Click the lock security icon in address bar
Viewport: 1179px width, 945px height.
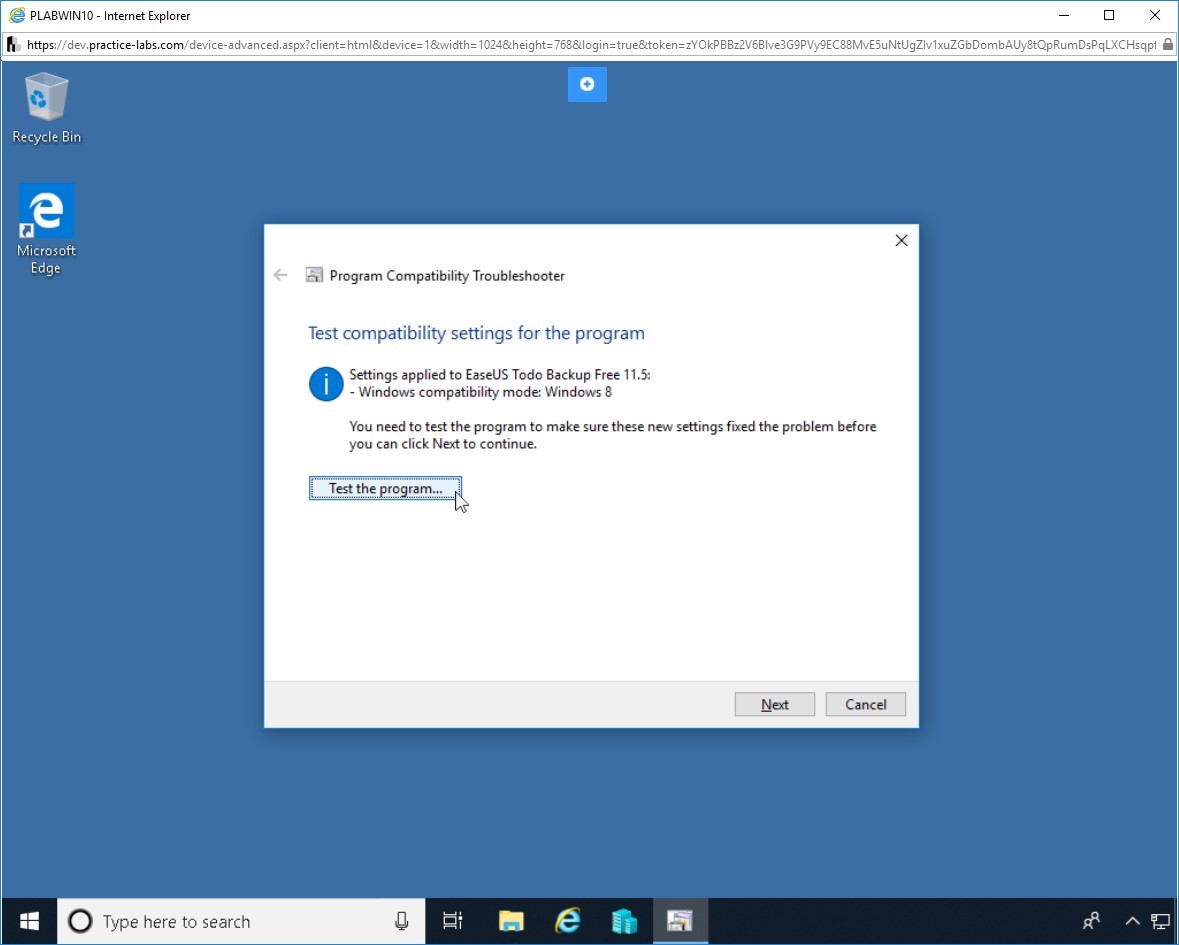(1168, 45)
